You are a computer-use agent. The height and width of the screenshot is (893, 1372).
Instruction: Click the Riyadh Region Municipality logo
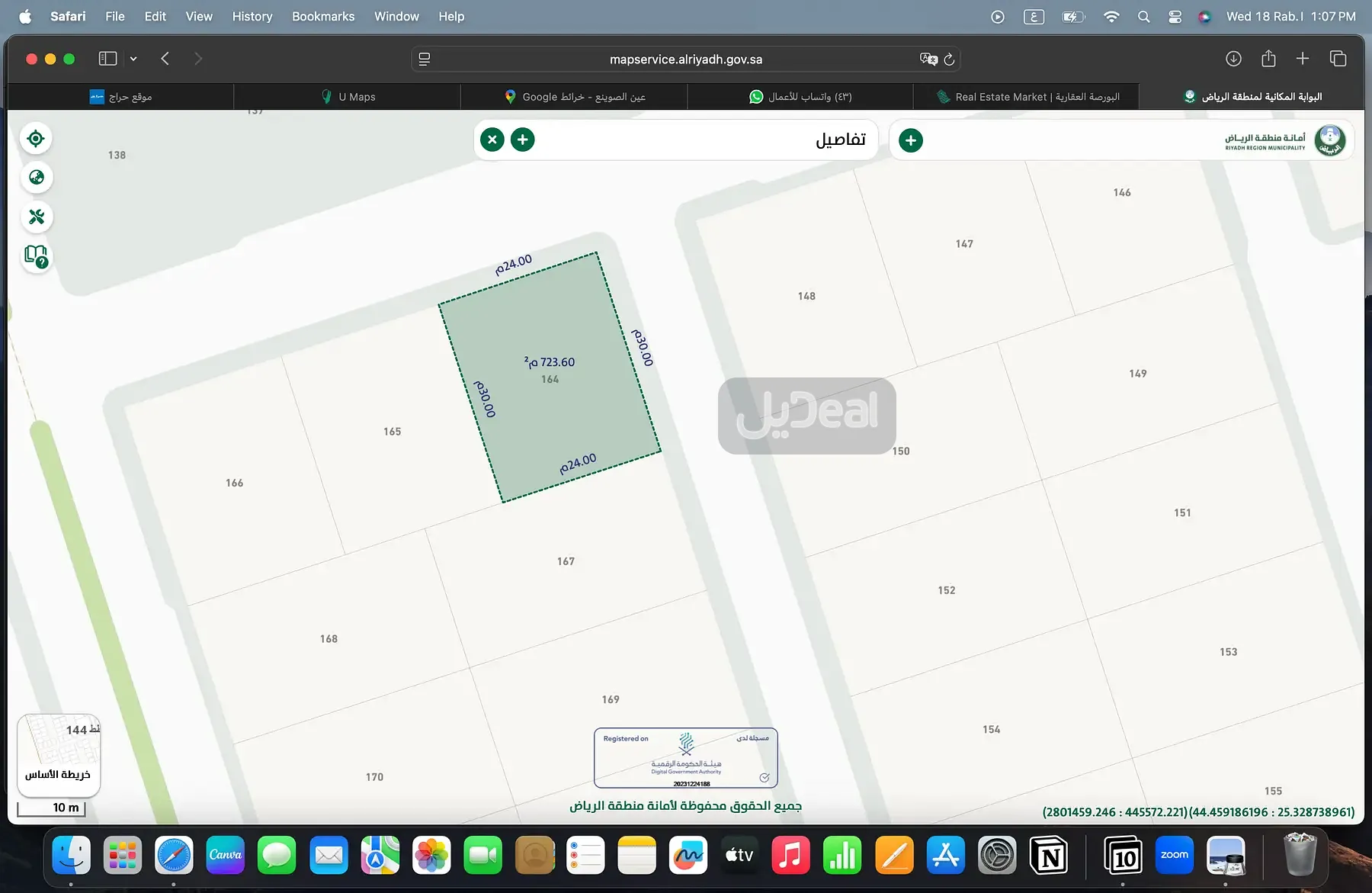[x=1330, y=140]
